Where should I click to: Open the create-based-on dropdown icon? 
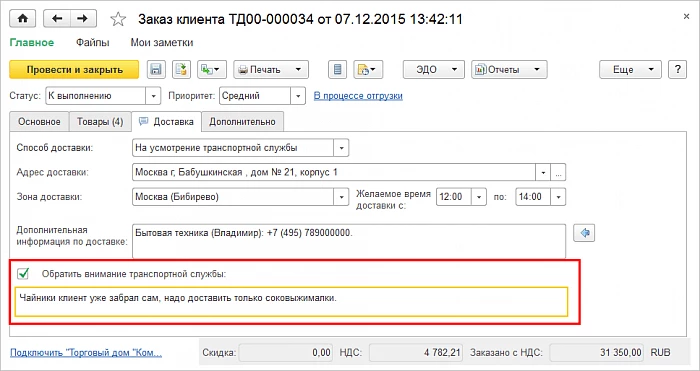(212, 70)
